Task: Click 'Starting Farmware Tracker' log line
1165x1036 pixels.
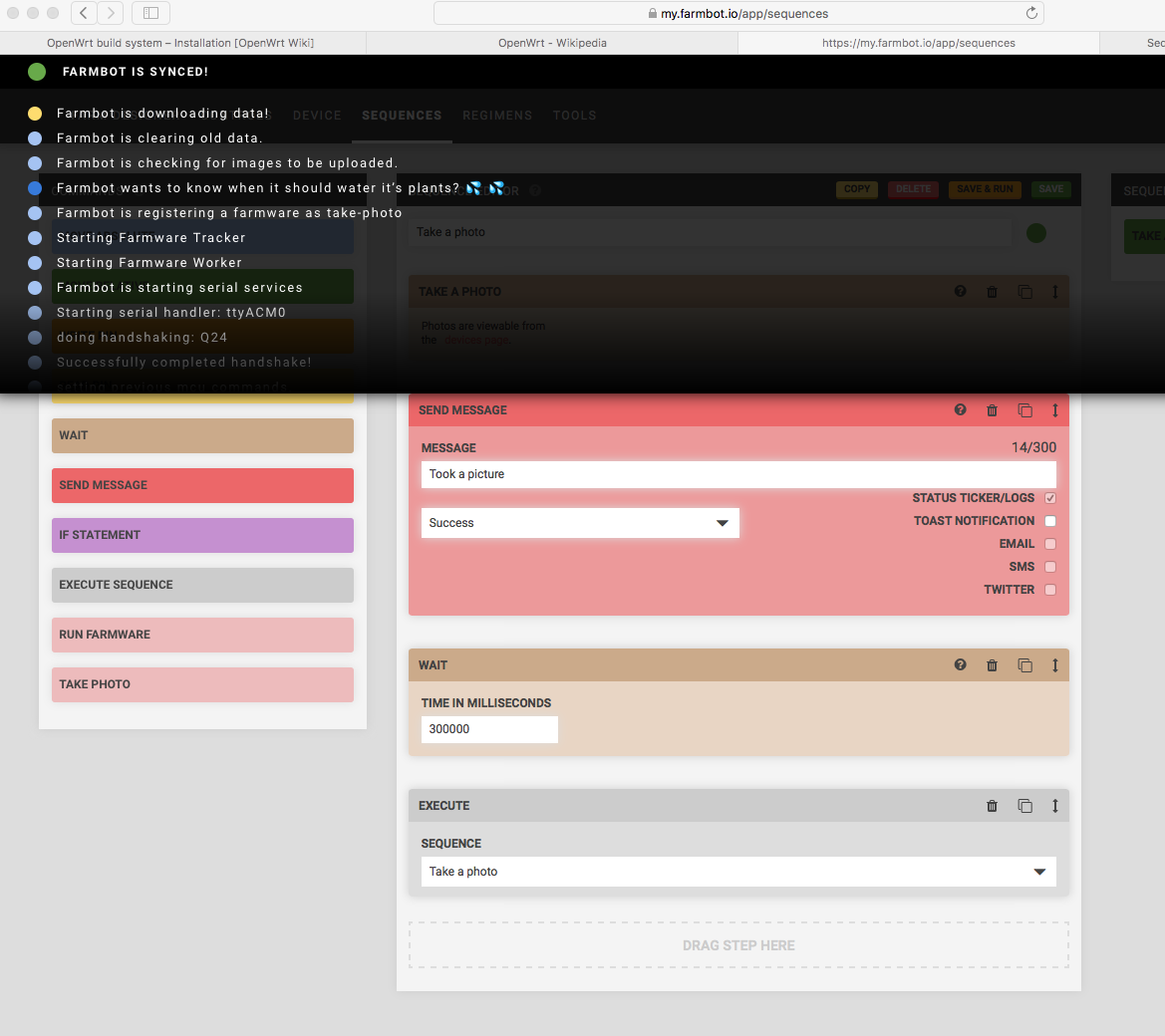Action: pos(150,238)
